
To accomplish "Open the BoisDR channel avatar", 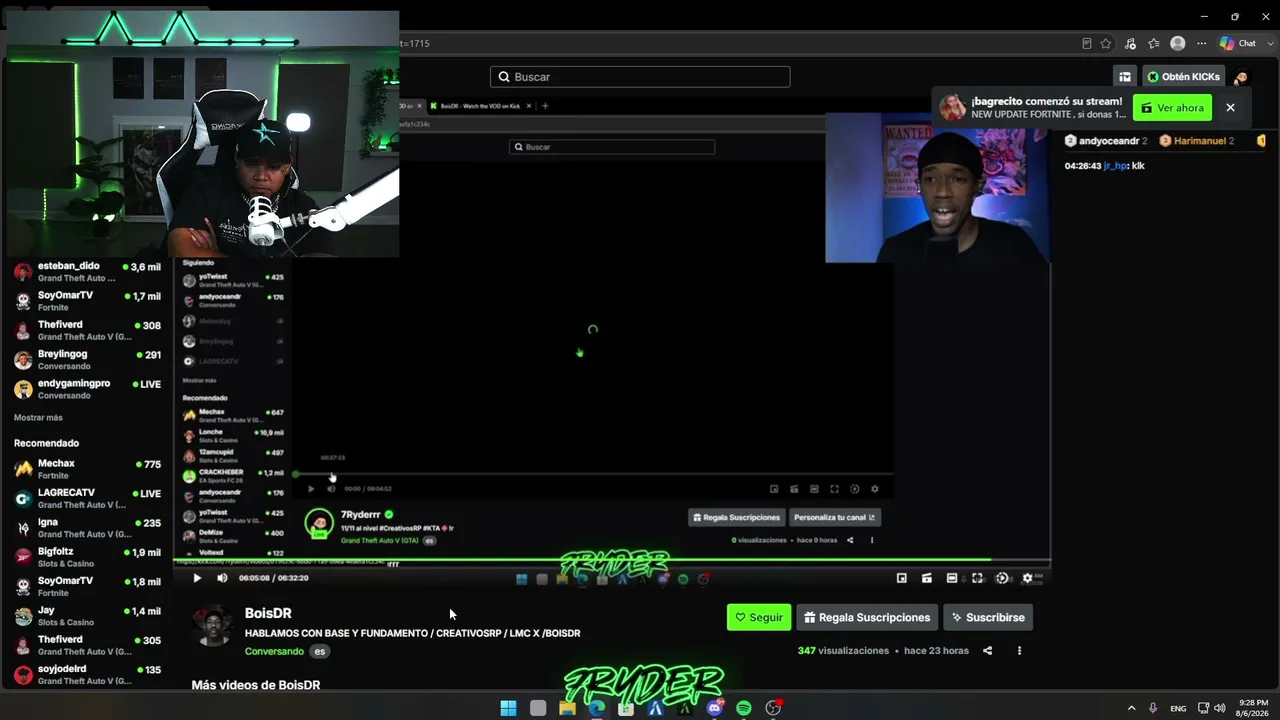I will click(213, 627).
